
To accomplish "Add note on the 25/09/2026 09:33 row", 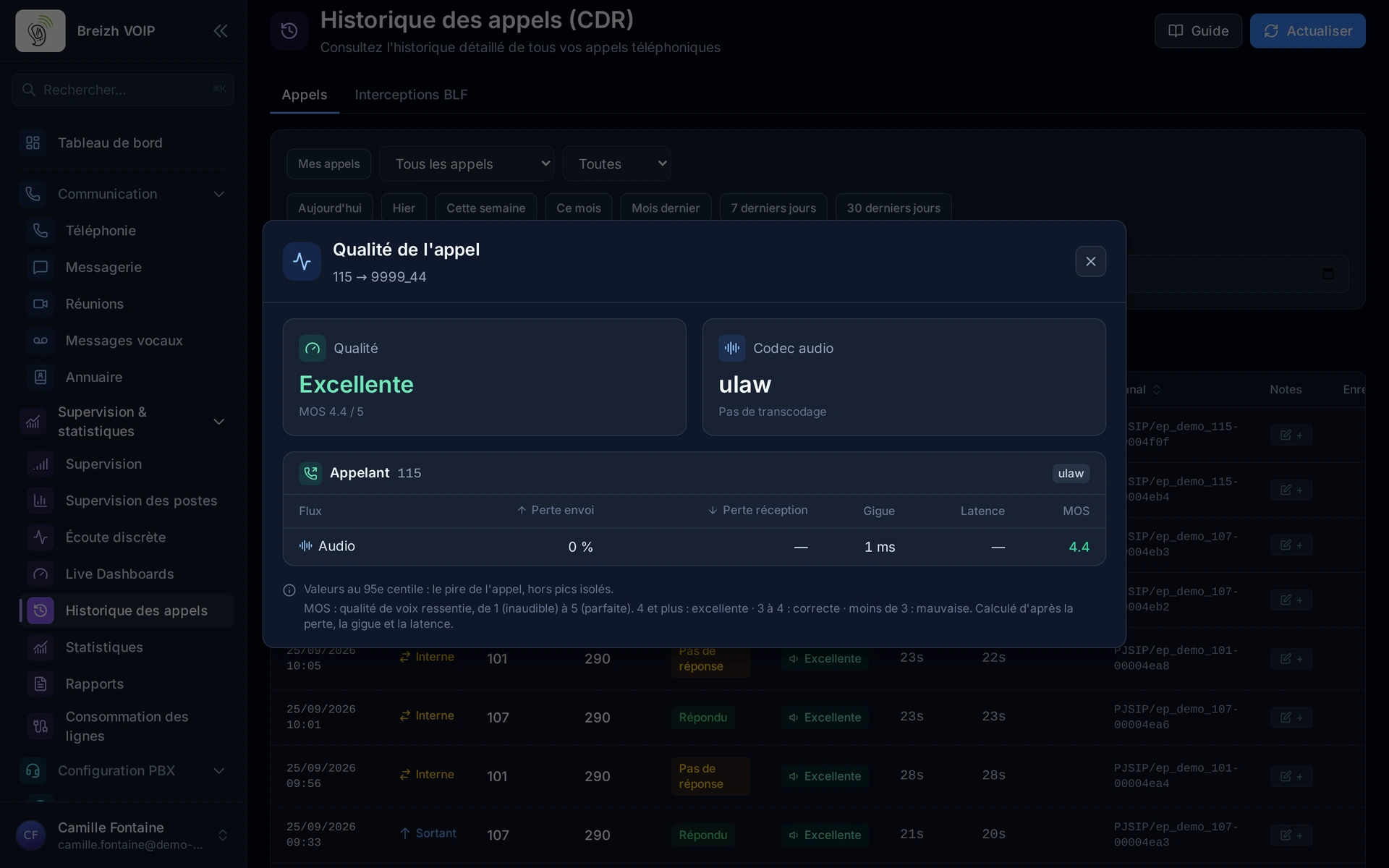I will pyautogui.click(x=1291, y=835).
